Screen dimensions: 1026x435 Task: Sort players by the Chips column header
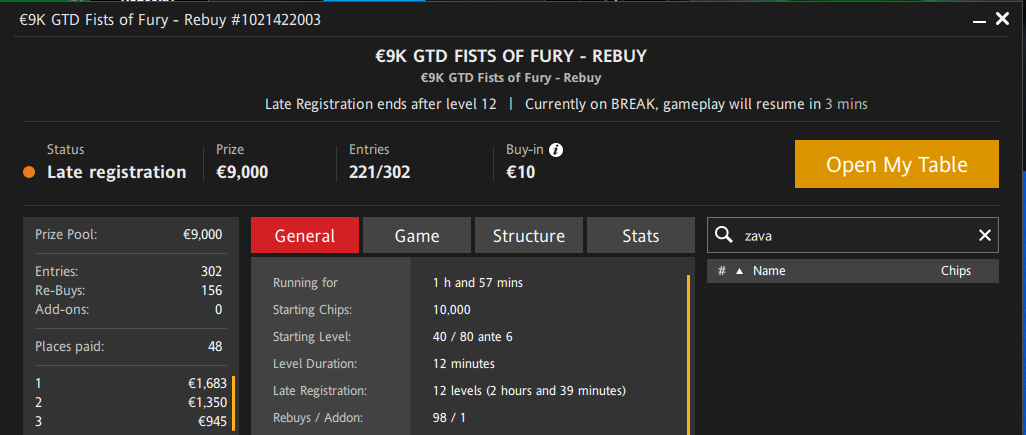pos(955,271)
